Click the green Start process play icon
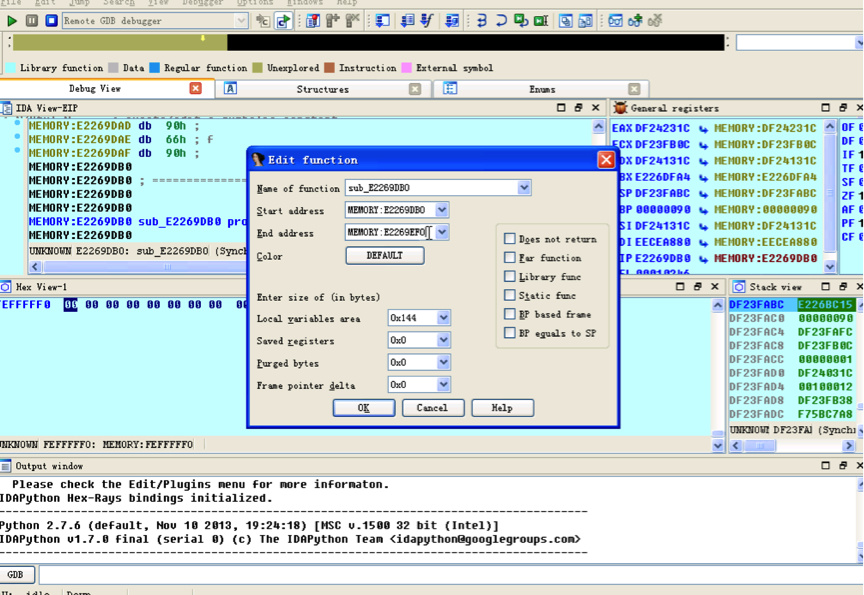Image resolution: width=864 pixels, height=595 pixels. [12, 20]
